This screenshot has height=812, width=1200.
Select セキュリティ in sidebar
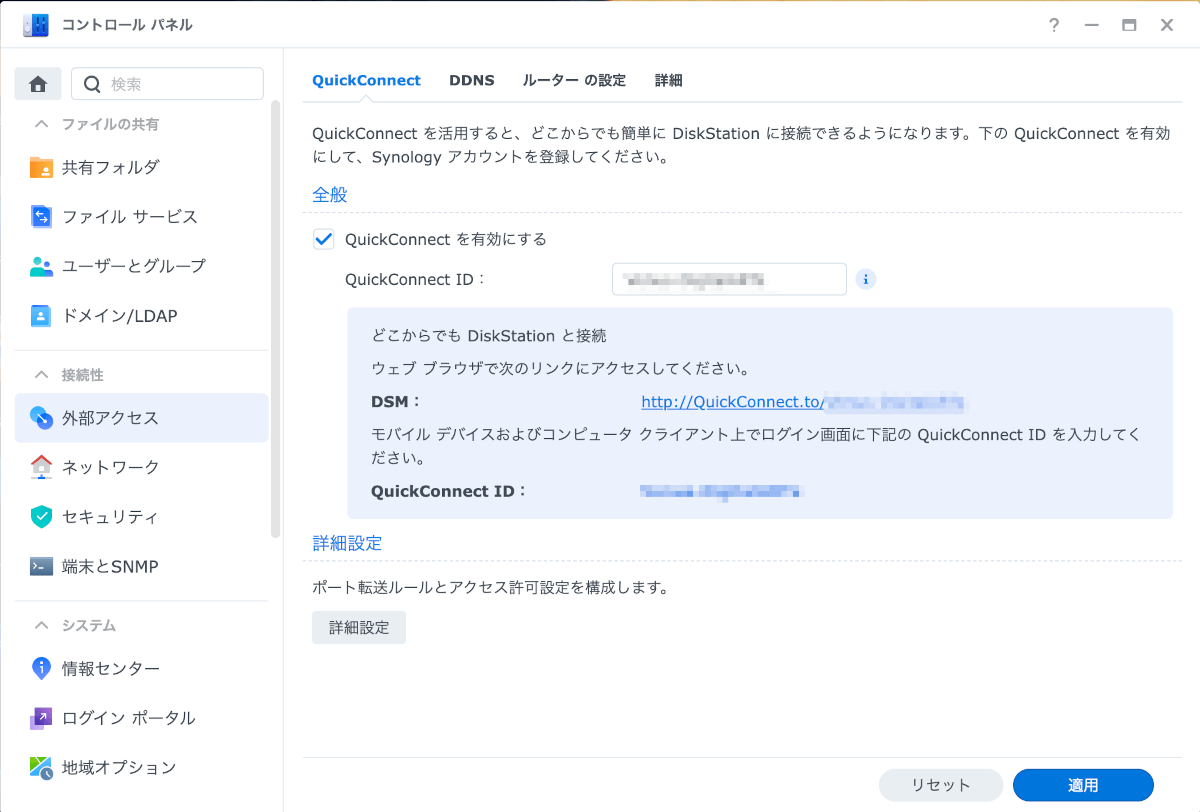tap(141, 517)
